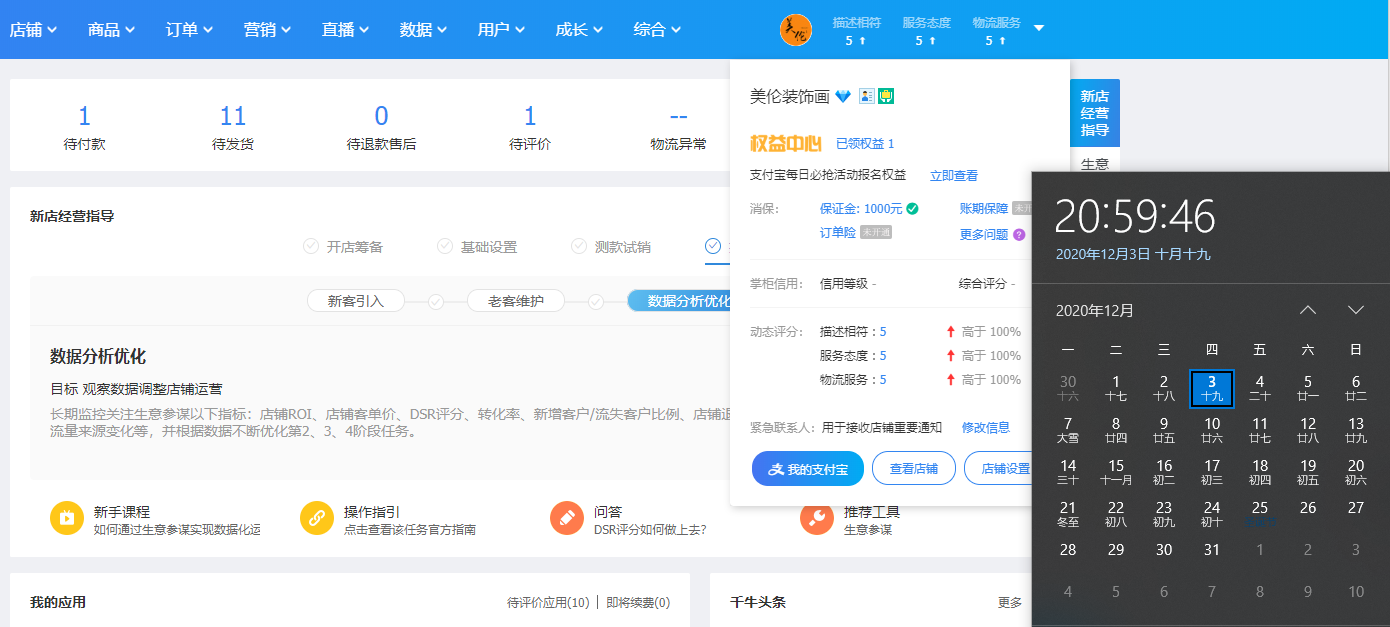The height and width of the screenshot is (627, 1390).
Task: Expand the 综合 menu
Action: coord(657,29)
